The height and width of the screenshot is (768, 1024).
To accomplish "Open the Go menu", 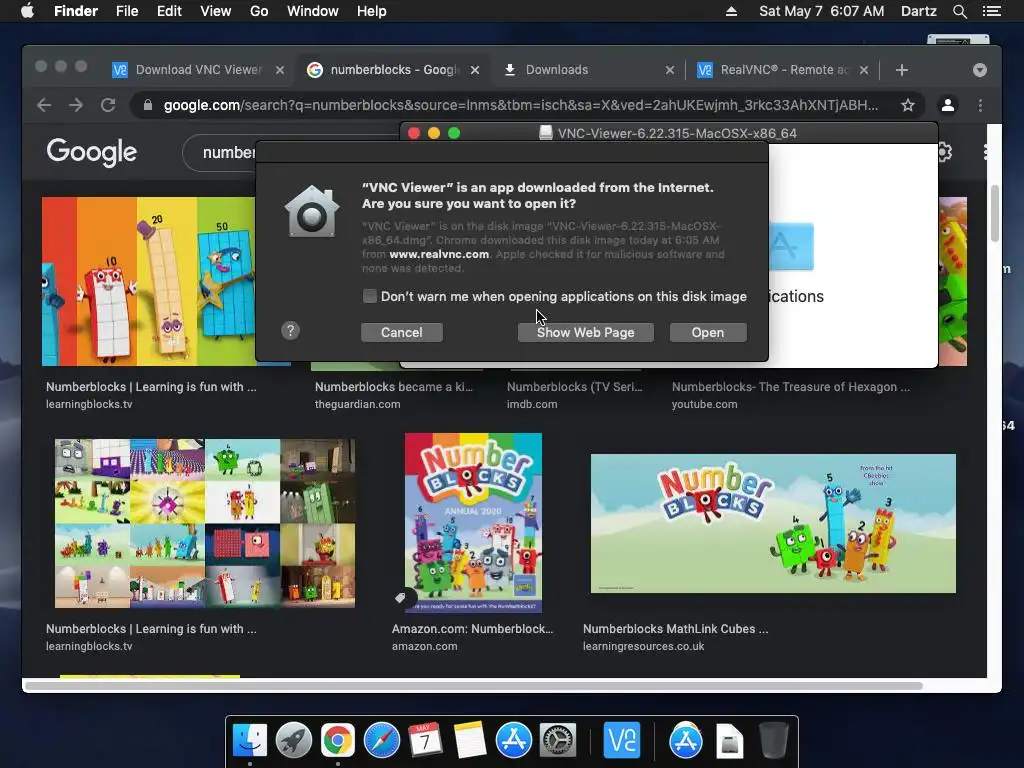I will click(259, 11).
